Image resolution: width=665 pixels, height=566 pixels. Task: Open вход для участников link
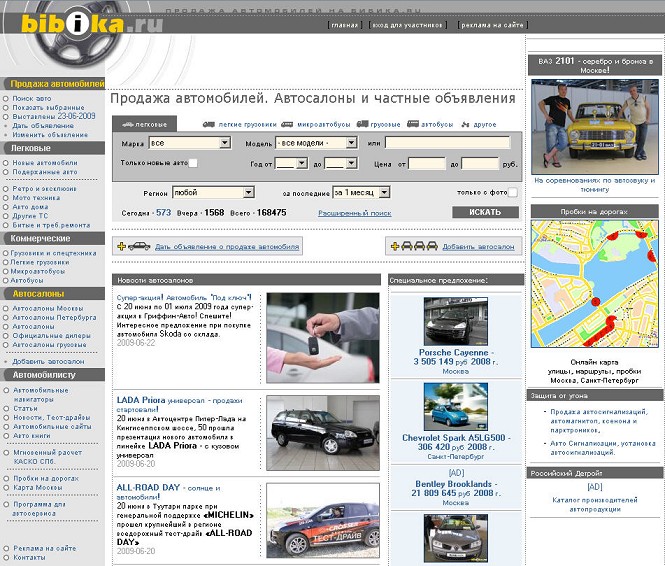(408, 25)
